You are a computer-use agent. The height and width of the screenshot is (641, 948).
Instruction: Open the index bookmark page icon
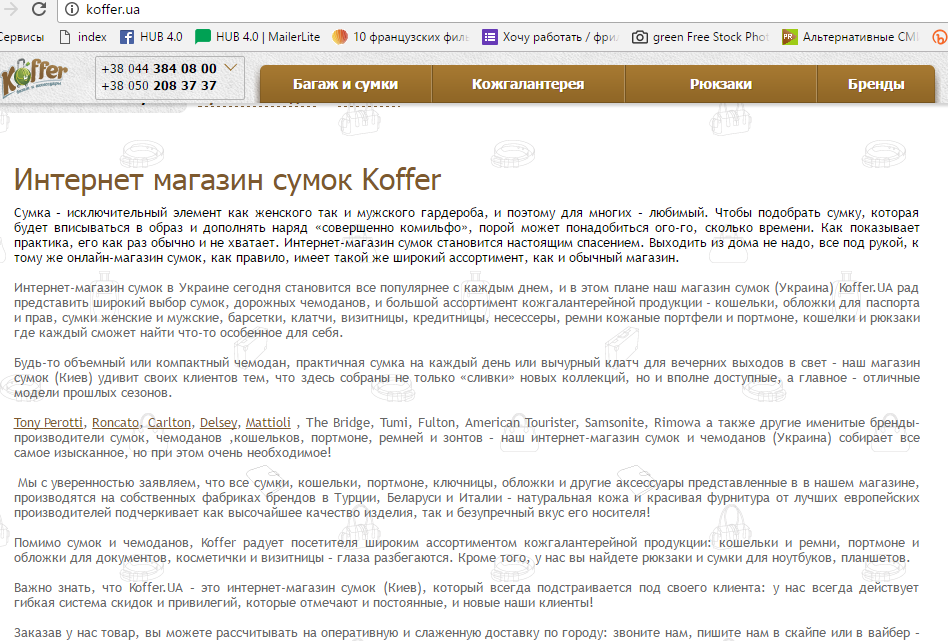click(65, 37)
